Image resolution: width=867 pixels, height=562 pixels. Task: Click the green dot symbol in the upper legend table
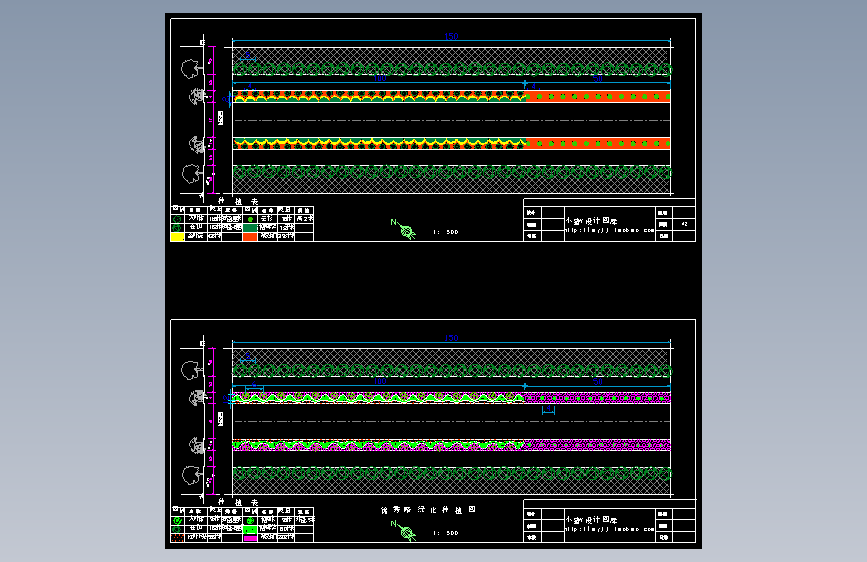pos(250,219)
